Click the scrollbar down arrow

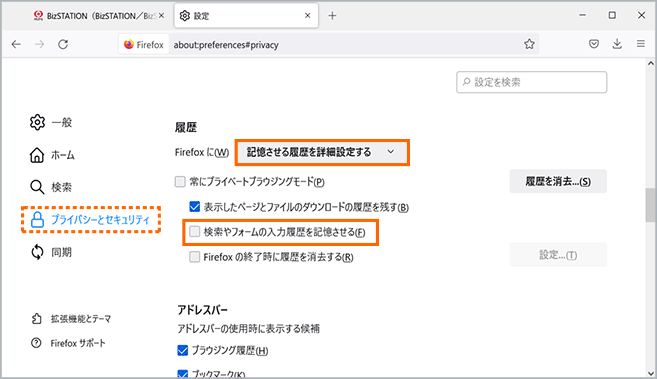click(650, 374)
